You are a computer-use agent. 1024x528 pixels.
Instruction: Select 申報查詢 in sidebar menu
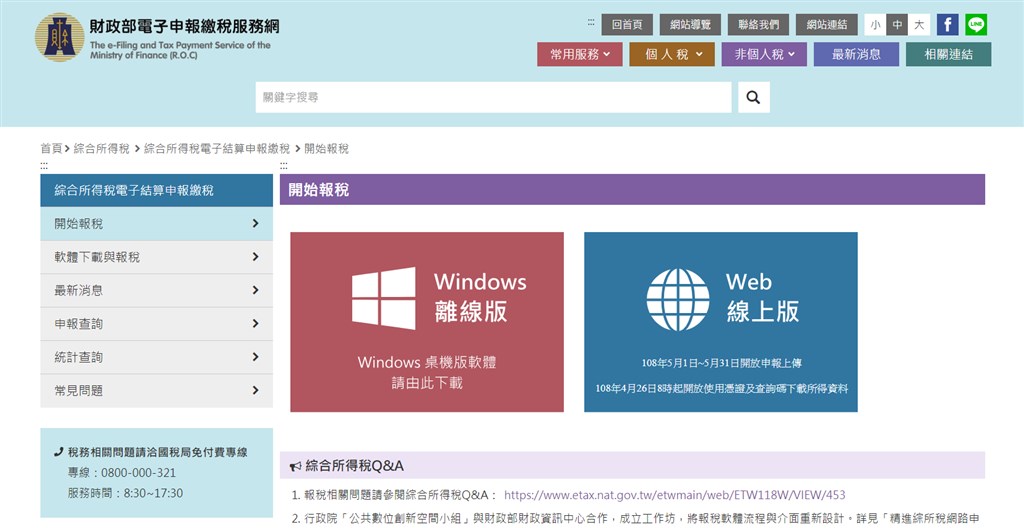pyautogui.click(x=157, y=323)
